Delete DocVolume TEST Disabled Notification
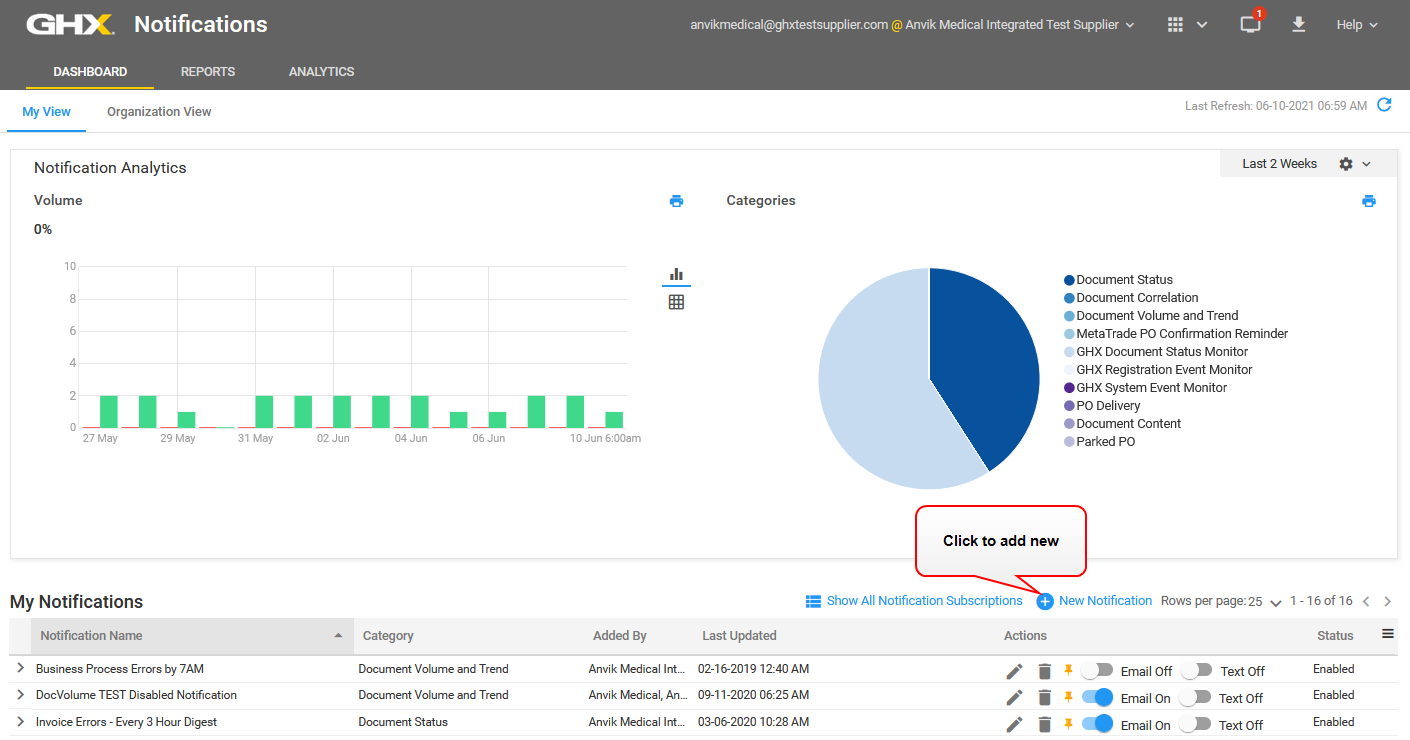1410x740 pixels. (x=1045, y=697)
